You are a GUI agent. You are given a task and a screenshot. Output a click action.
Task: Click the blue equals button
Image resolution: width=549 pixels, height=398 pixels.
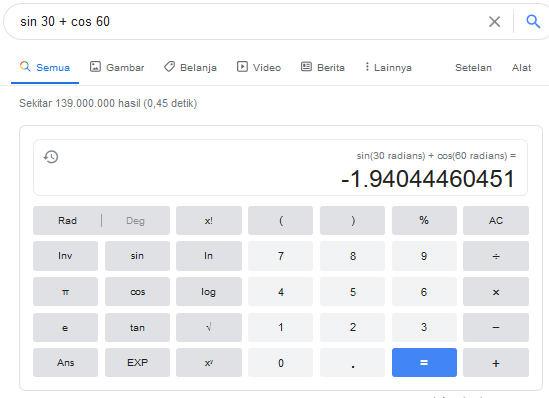tap(424, 362)
